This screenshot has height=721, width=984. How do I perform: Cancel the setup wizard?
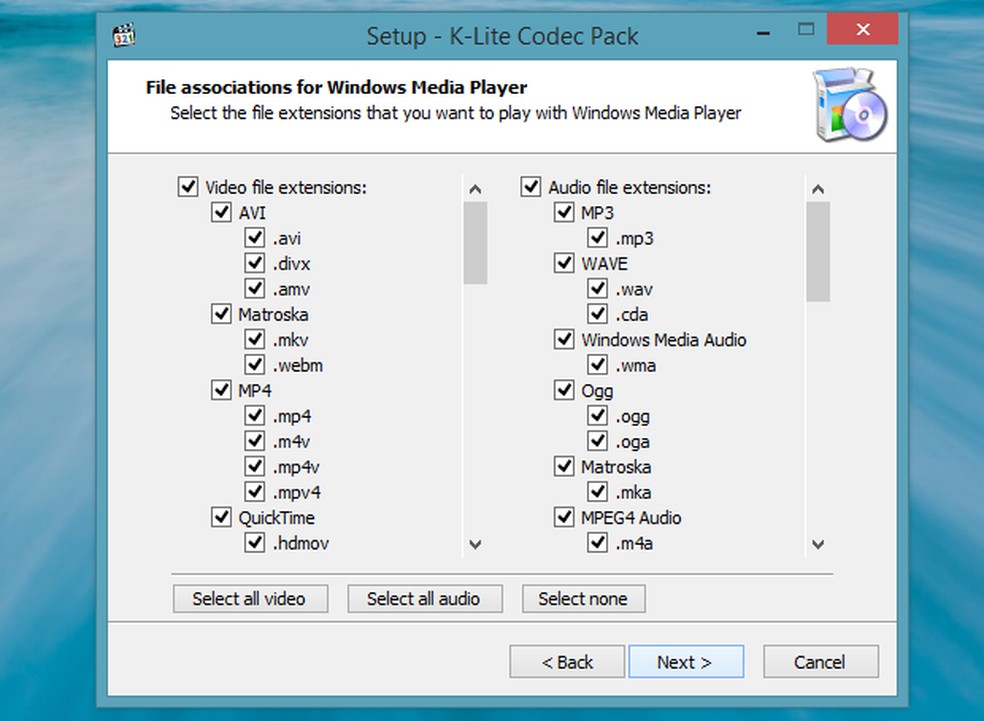tap(821, 662)
